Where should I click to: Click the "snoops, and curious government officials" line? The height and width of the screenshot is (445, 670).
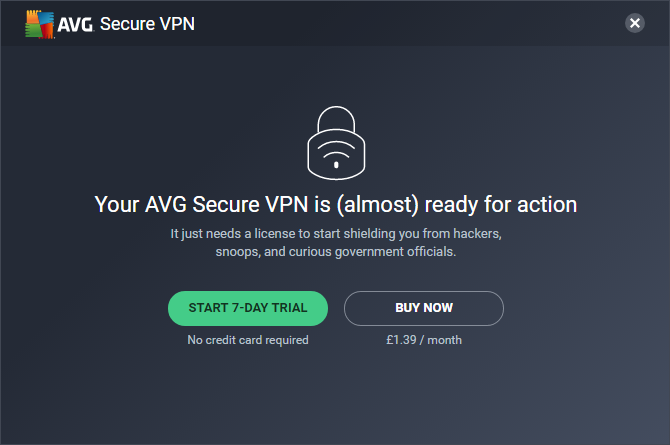(335, 252)
